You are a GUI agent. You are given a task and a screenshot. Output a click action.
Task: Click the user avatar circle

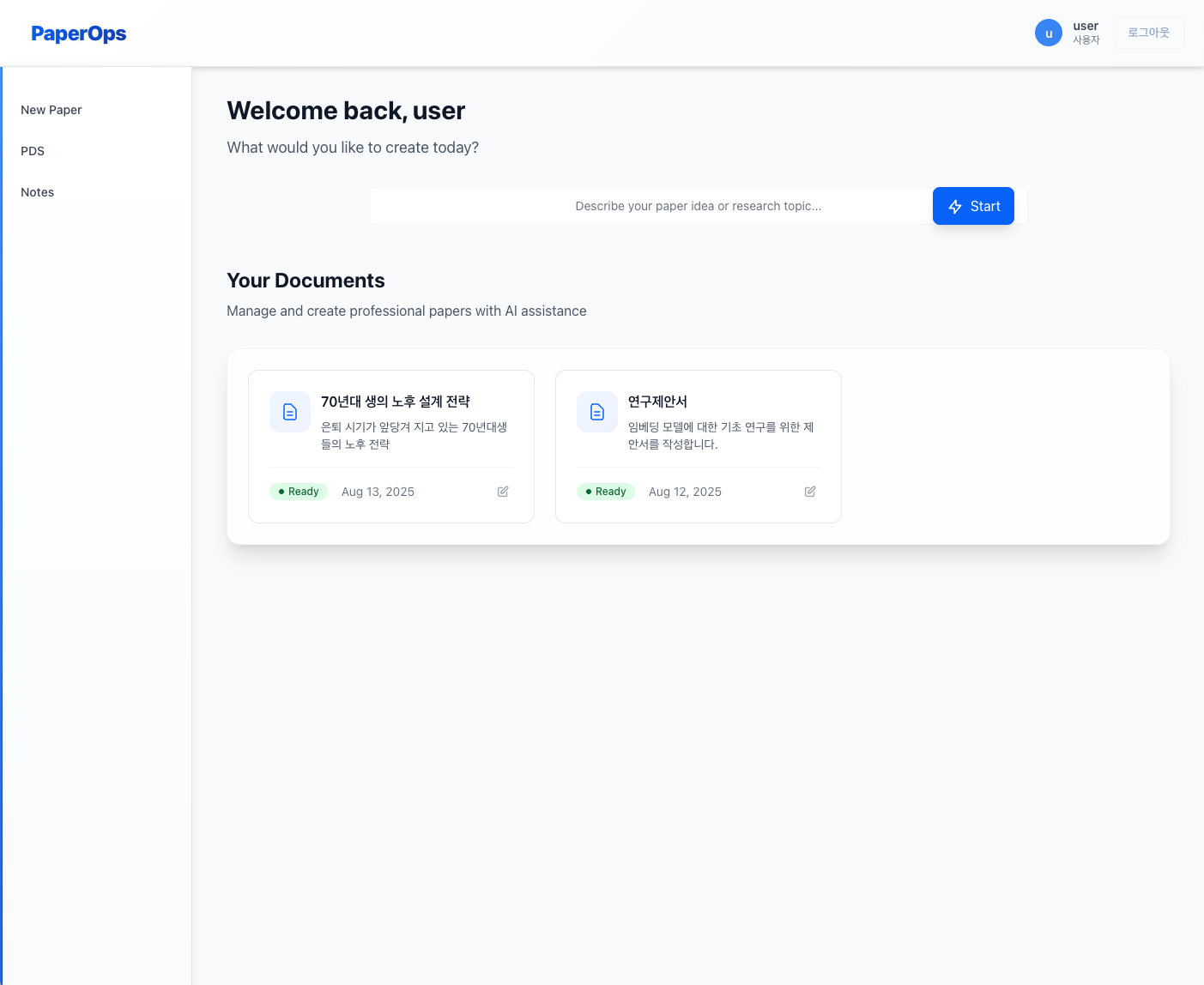pos(1049,33)
